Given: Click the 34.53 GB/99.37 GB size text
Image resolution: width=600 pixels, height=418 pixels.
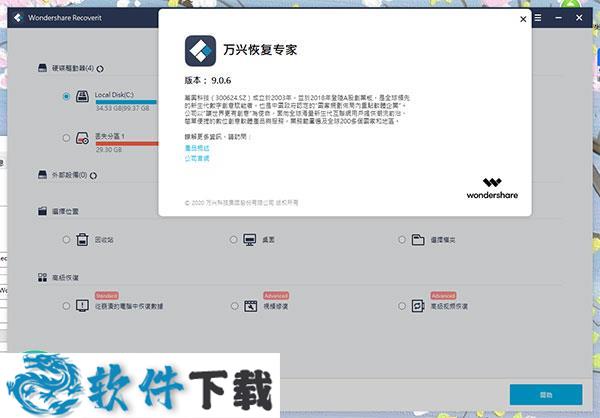Looking at the screenshot, I should coord(122,108).
